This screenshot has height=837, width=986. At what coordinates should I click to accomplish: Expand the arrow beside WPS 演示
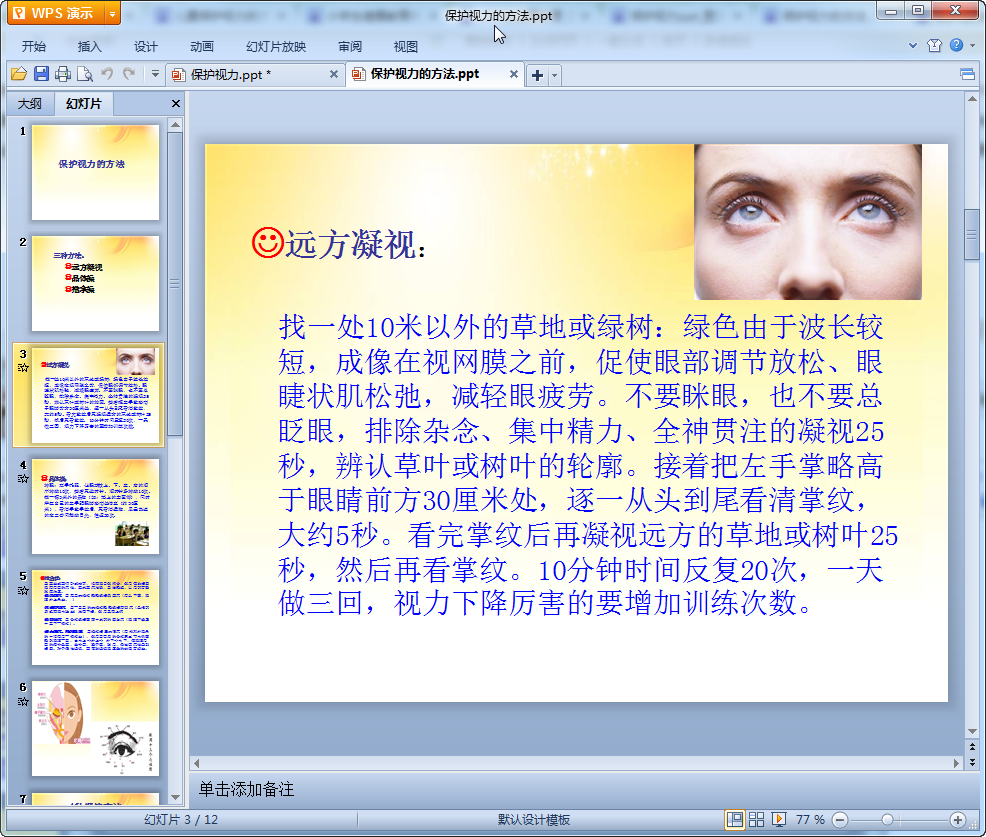[113, 13]
